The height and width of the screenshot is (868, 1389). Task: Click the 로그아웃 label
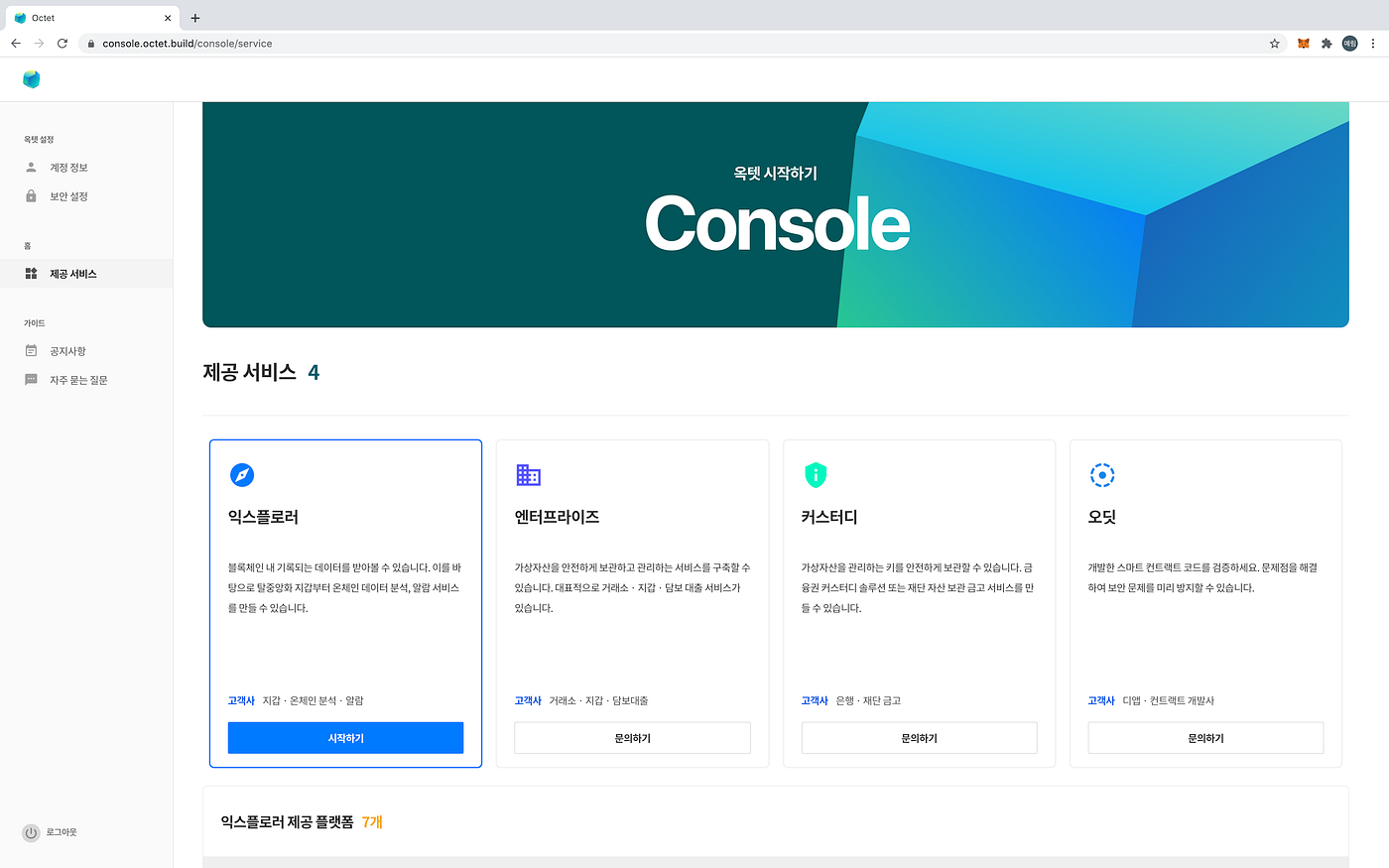(62, 832)
